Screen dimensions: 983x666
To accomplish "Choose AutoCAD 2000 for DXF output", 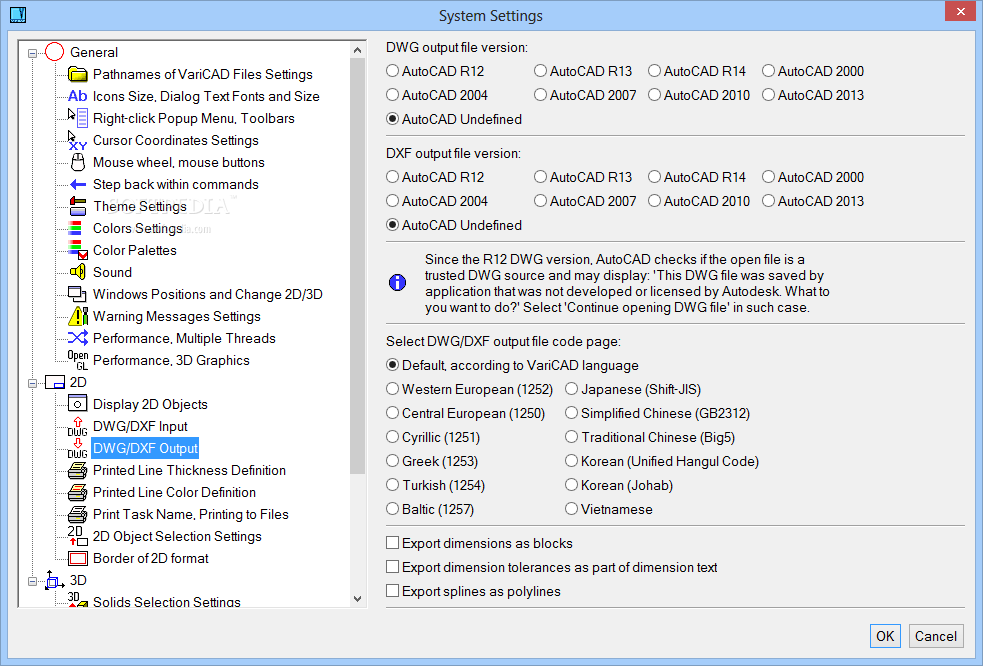I will click(813, 177).
